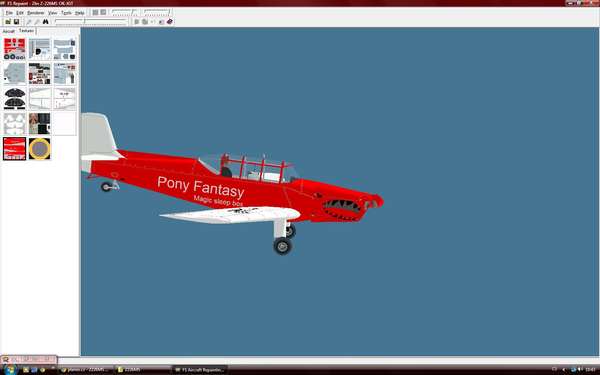The height and width of the screenshot is (375, 600).
Task: Click the gray icon right of long slider
Action: click(x=137, y=22)
